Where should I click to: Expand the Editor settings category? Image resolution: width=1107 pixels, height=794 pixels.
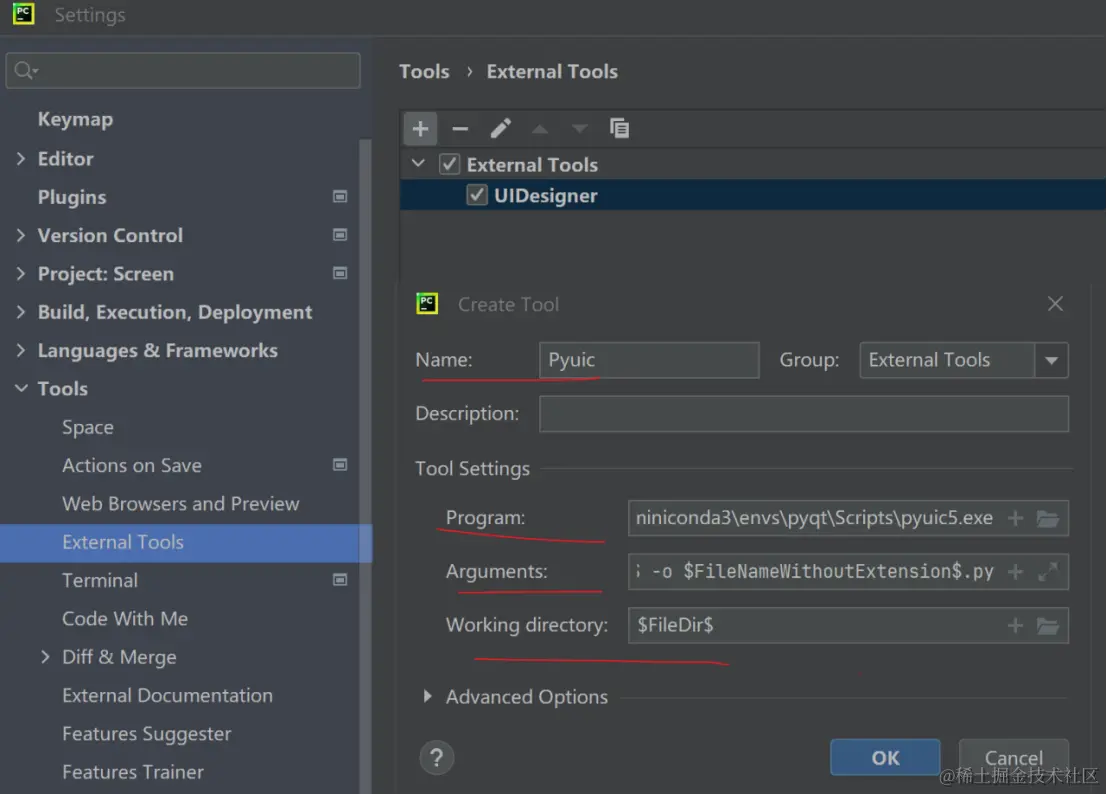pyautogui.click(x=21, y=159)
